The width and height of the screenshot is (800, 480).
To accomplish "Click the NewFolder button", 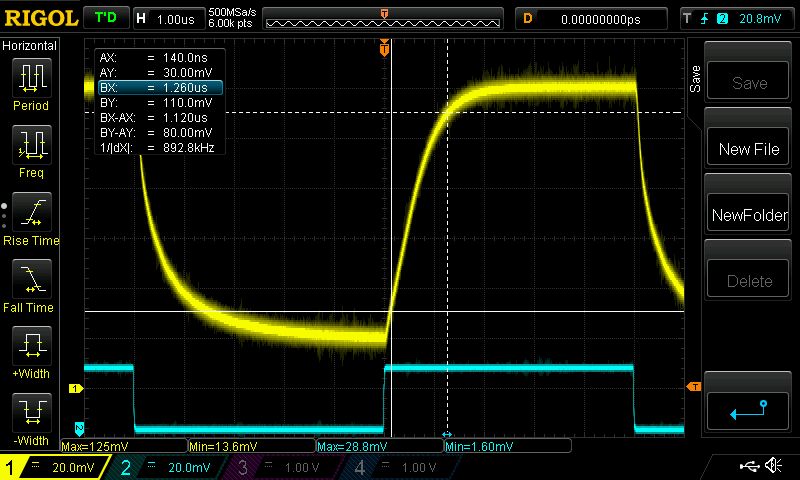I will pos(748,213).
